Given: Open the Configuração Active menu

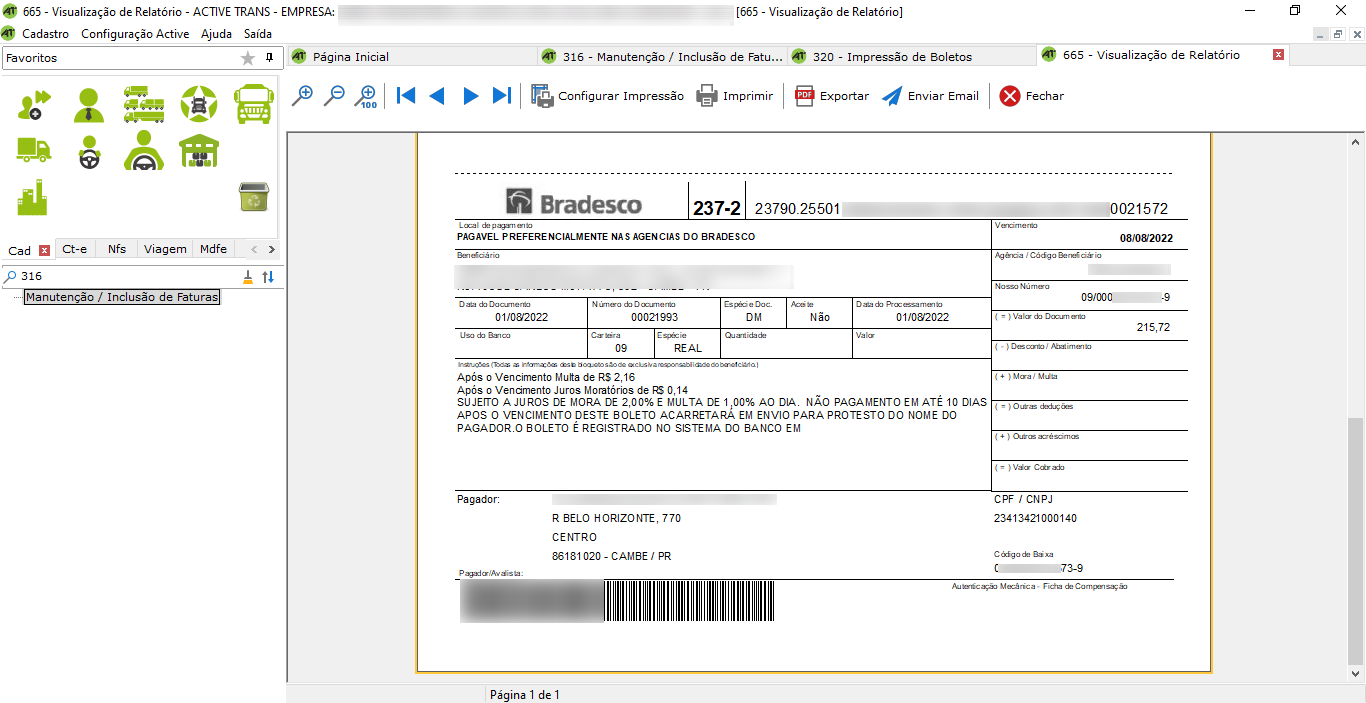Looking at the screenshot, I should pyautogui.click(x=135, y=33).
